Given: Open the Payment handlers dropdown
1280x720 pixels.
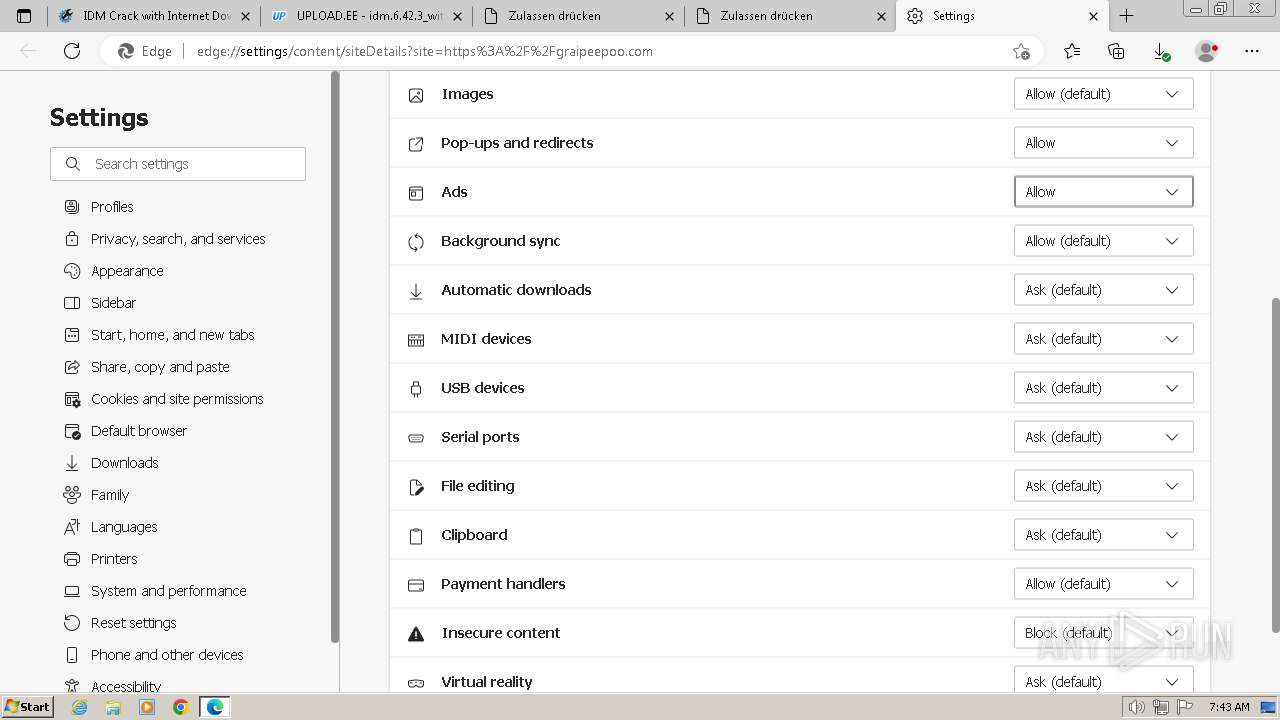Looking at the screenshot, I should pyautogui.click(x=1103, y=584).
